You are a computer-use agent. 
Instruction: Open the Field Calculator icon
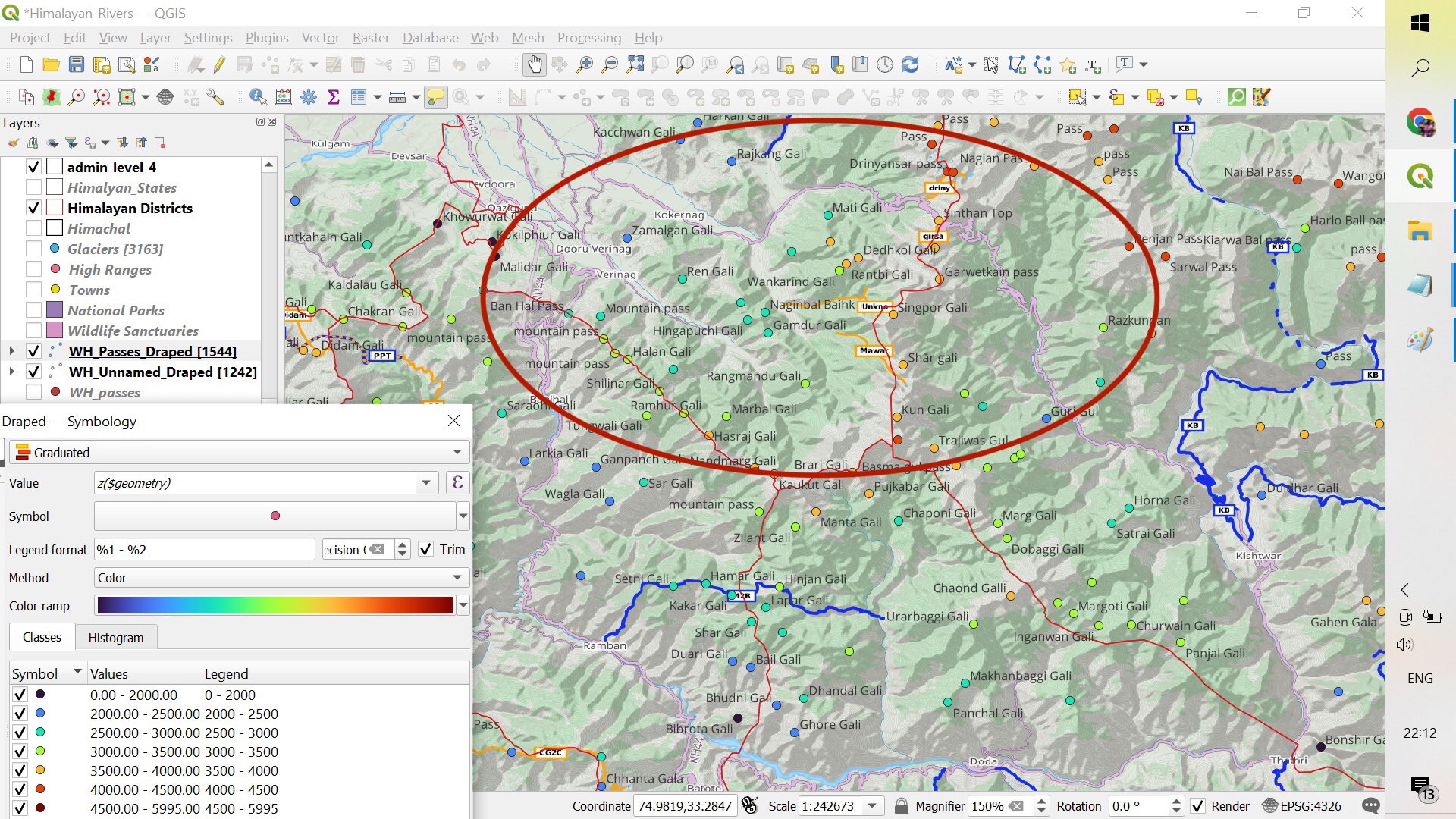284,97
